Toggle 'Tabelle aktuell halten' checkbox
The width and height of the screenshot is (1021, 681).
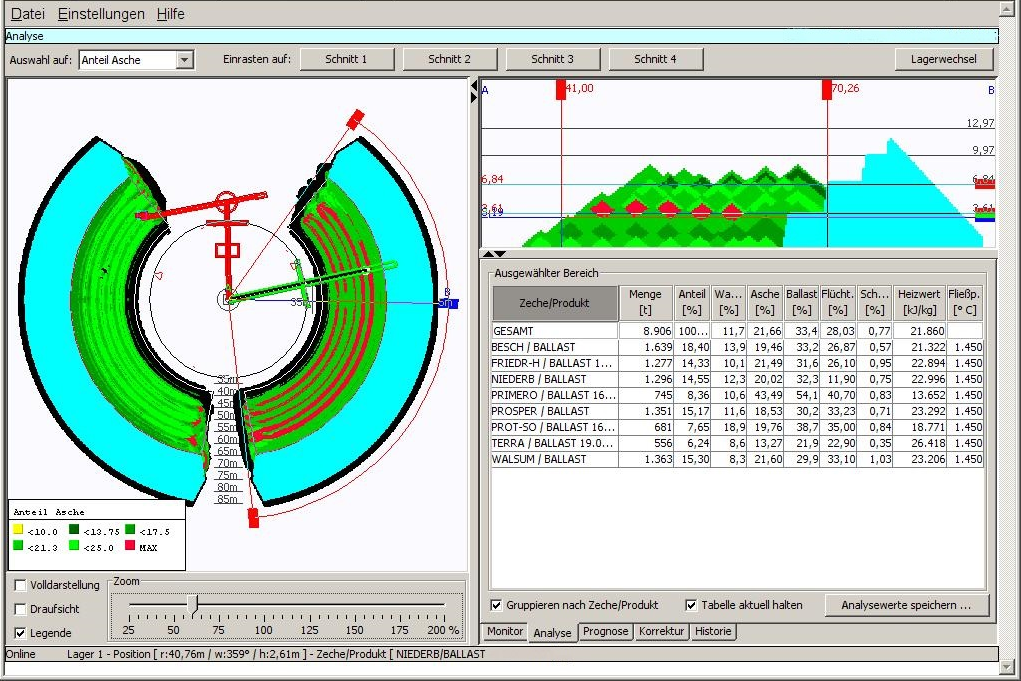click(691, 605)
